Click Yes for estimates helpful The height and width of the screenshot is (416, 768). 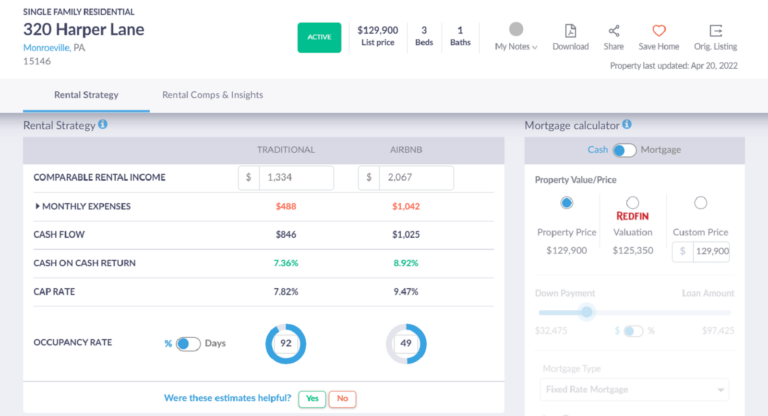click(310, 398)
